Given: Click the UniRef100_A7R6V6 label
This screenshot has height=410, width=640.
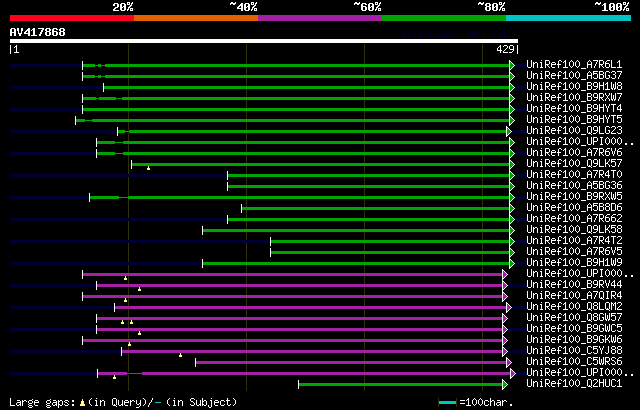Looking at the screenshot, I should click(574, 153).
